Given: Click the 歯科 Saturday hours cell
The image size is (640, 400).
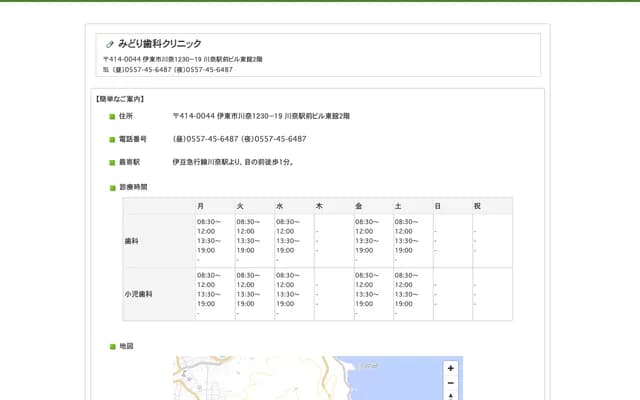Looking at the screenshot, I should coord(413,241).
